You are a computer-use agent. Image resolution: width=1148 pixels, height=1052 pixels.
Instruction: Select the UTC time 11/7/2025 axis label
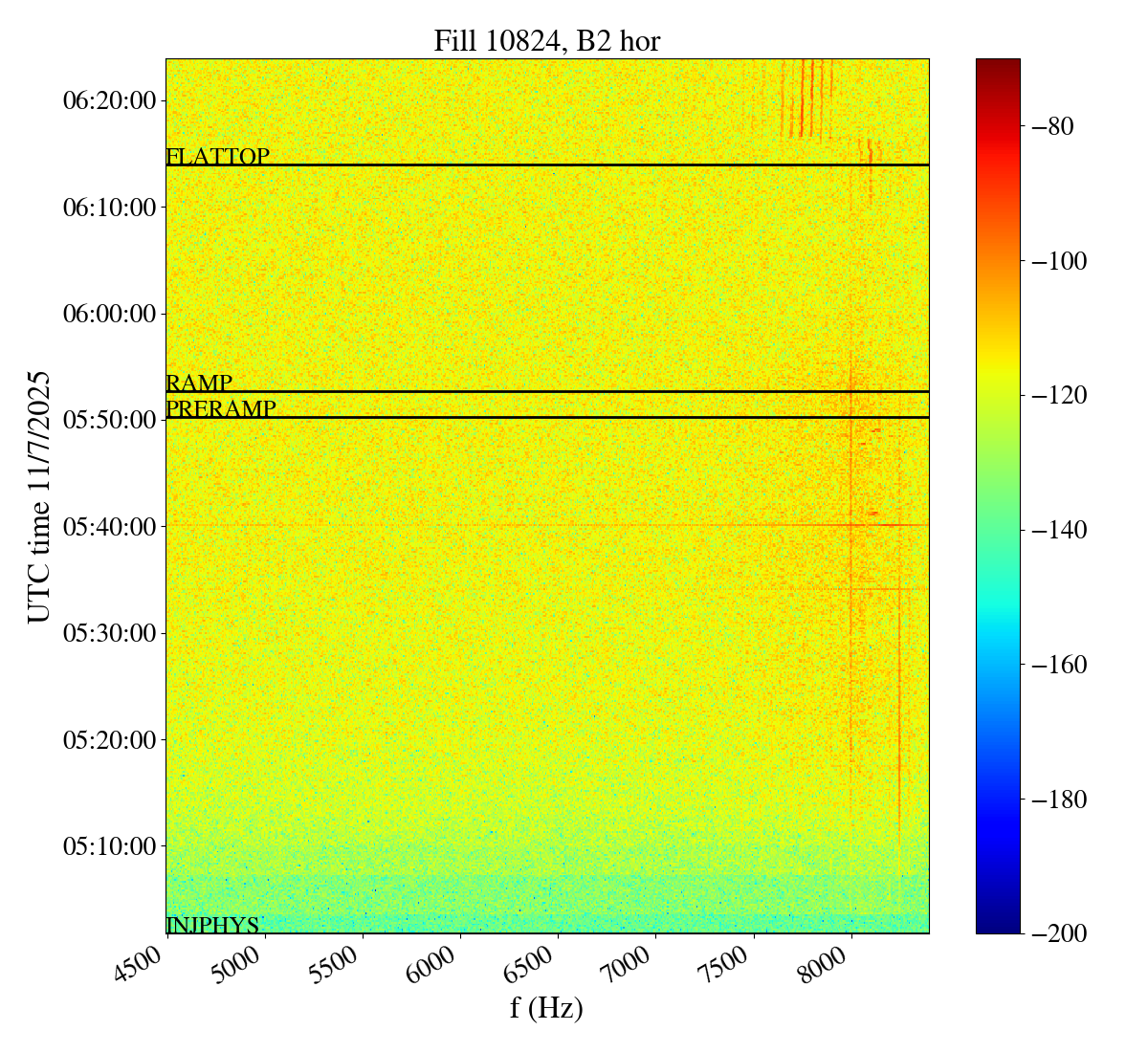click(38, 496)
